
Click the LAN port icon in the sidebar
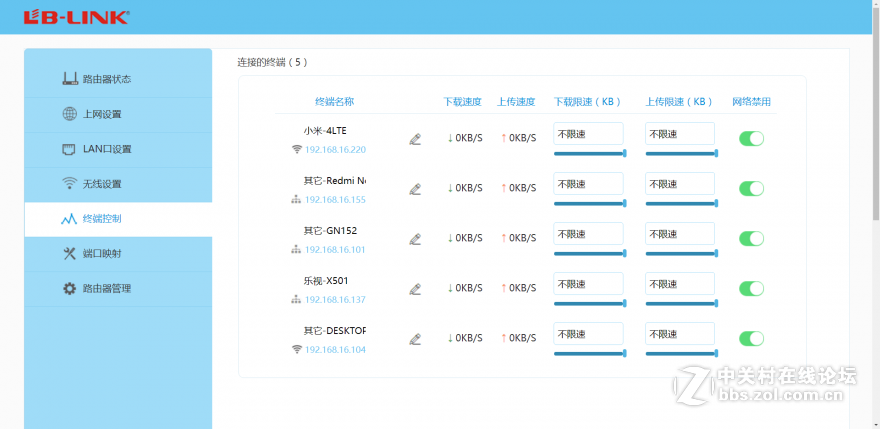click(x=68, y=149)
